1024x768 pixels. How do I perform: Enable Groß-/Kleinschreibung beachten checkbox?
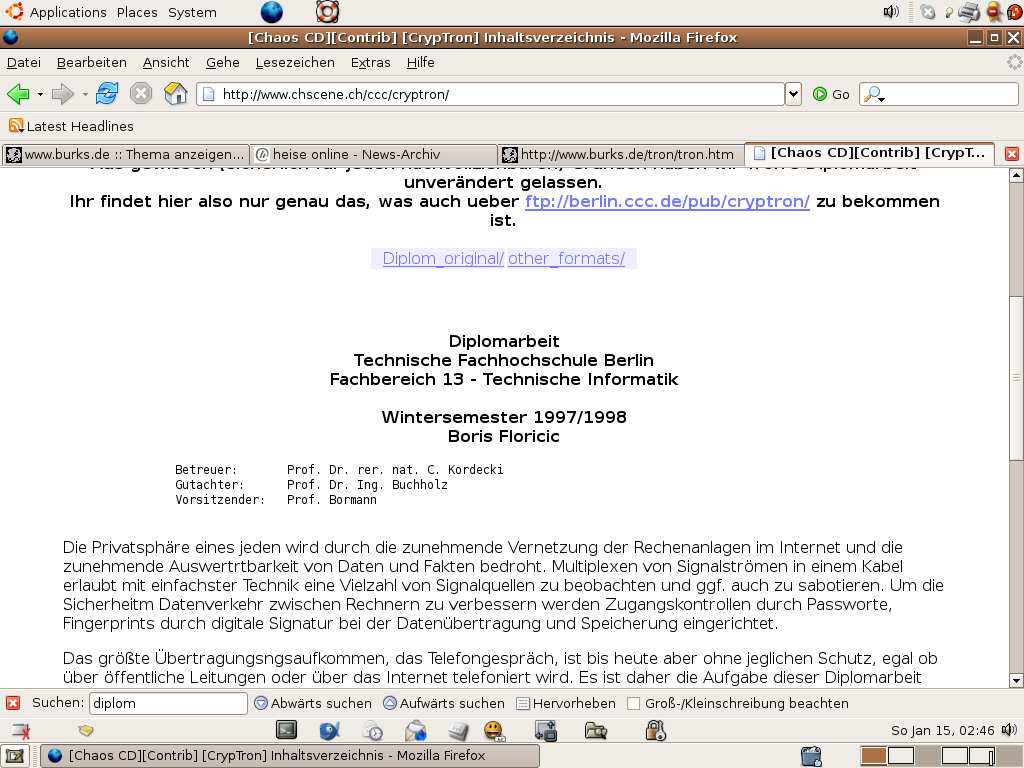tap(633, 703)
